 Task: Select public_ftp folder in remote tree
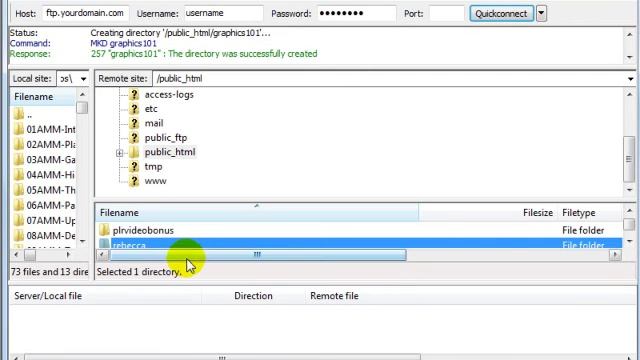point(166,138)
